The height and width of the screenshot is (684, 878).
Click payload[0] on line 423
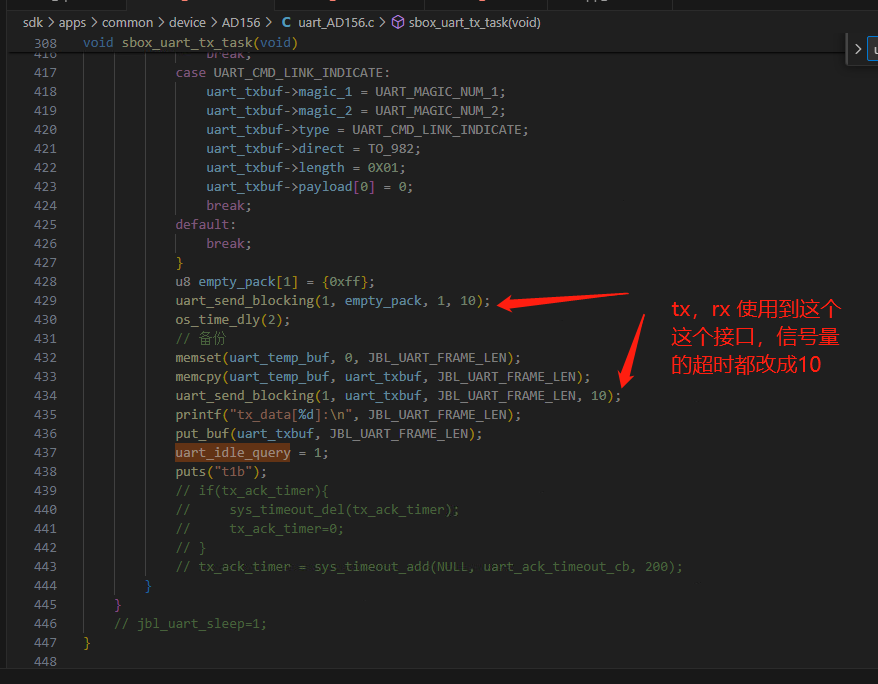[x=337, y=187]
